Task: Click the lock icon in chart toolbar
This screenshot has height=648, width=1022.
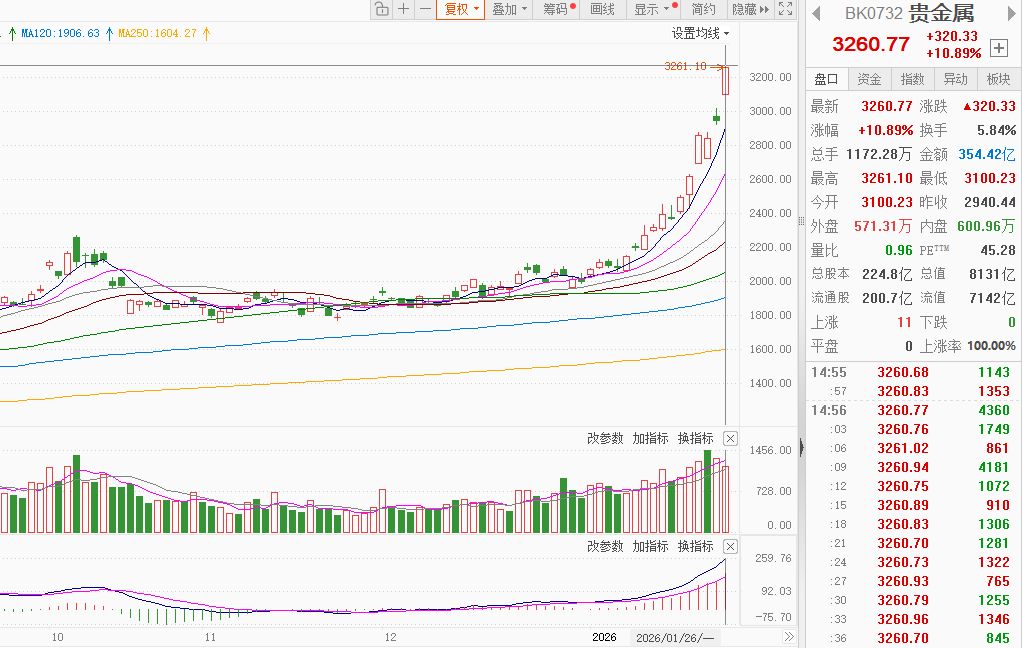Action: [x=382, y=9]
